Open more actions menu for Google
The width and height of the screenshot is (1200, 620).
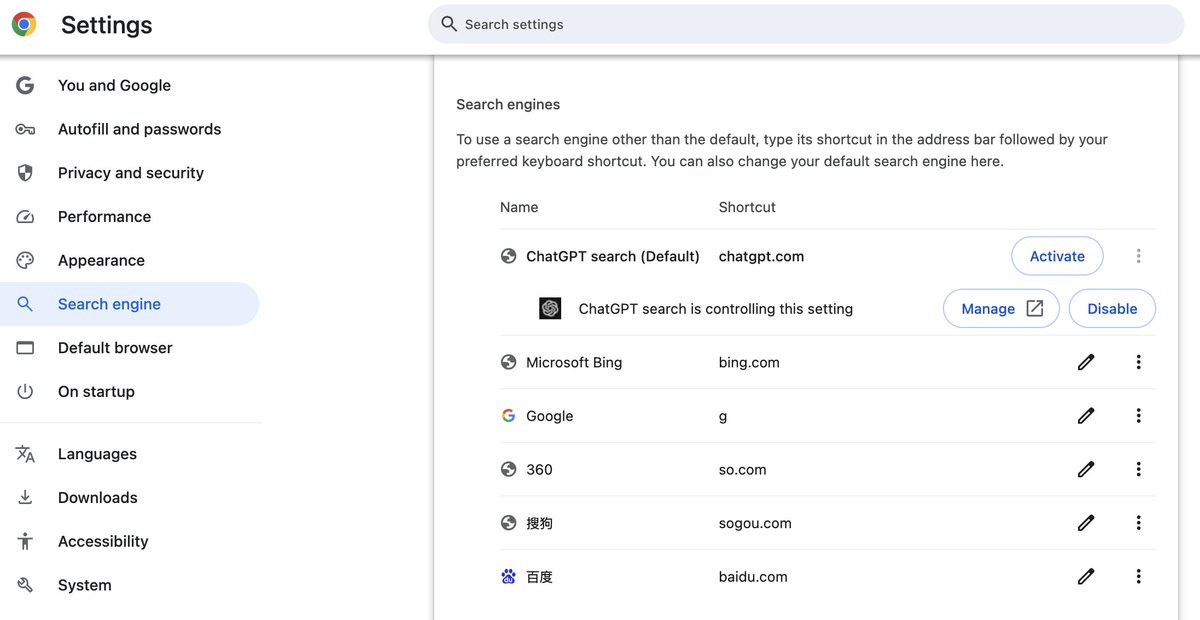coord(1138,416)
